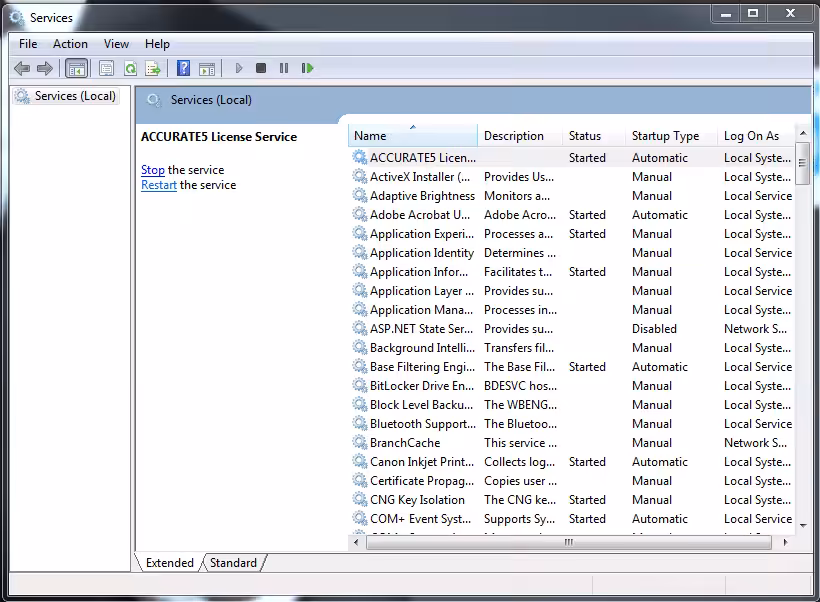Open the Action menu
This screenshot has width=820, height=602.
tap(70, 44)
